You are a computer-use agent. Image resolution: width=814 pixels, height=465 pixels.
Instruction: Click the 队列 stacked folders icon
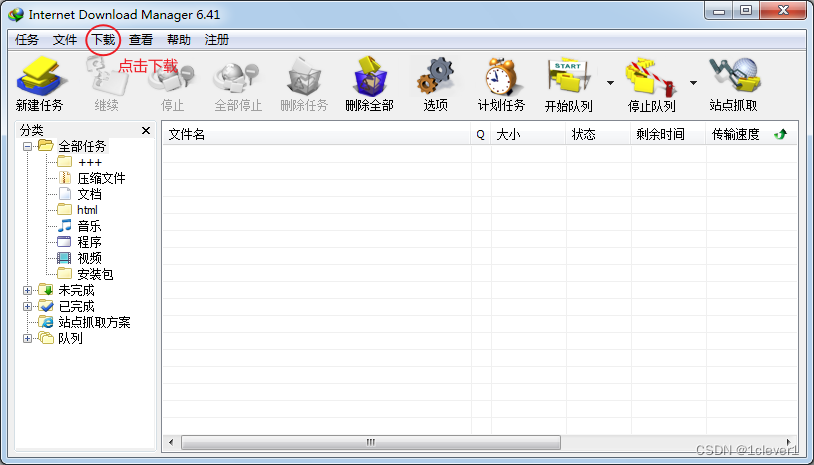(46, 338)
